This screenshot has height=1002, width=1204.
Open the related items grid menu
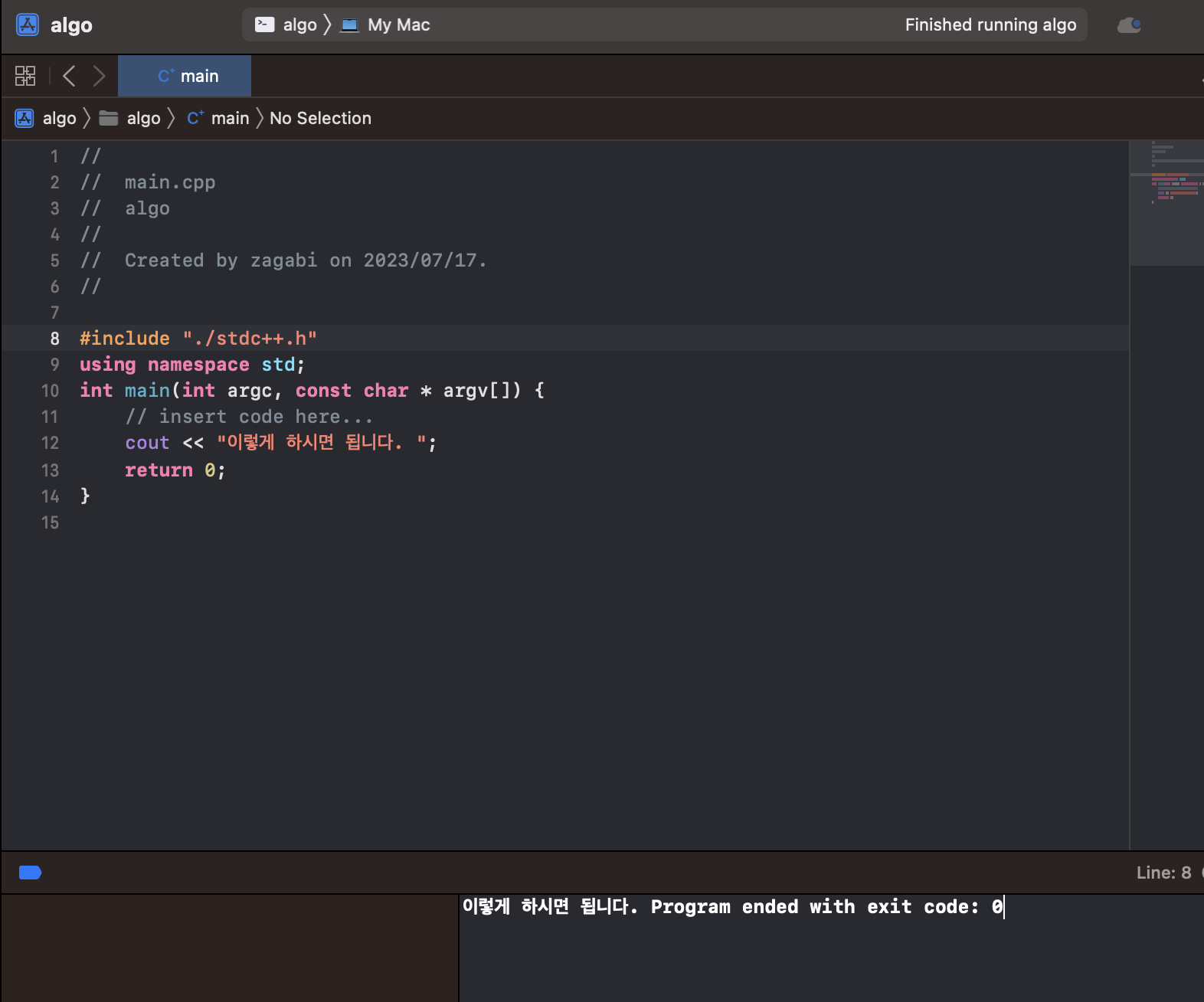25,76
